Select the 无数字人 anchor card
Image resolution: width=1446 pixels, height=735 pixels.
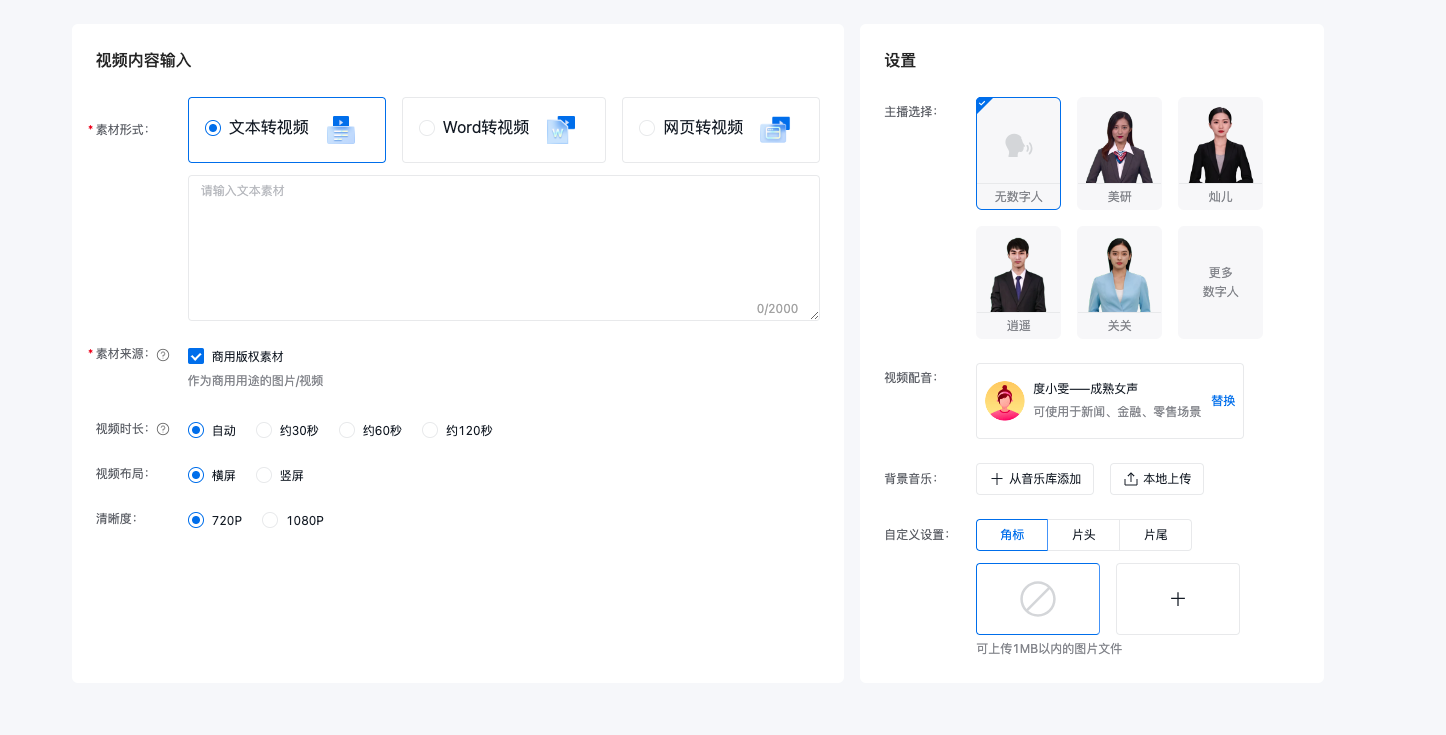(x=1018, y=153)
